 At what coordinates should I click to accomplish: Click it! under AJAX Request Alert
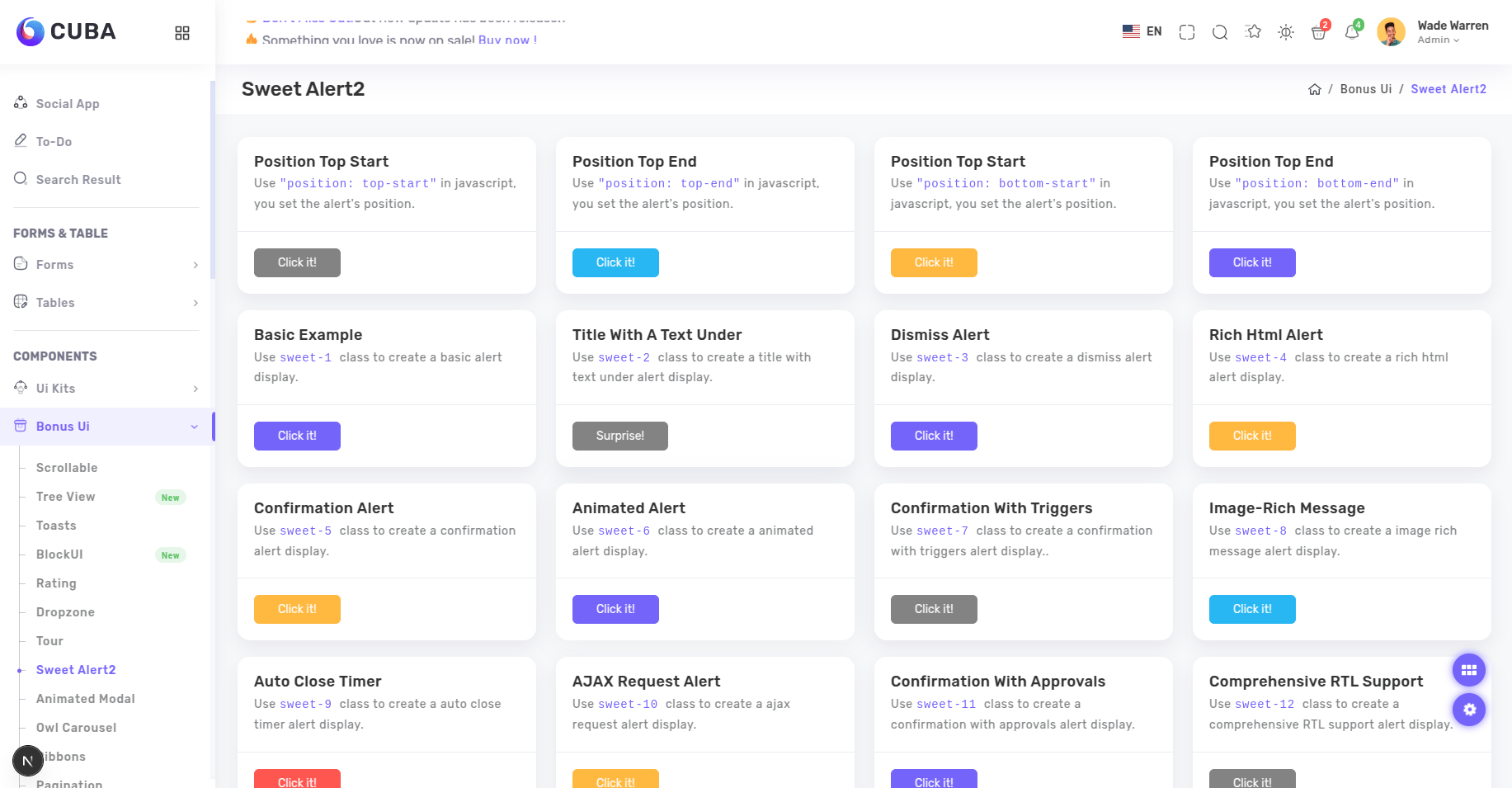point(615,779)
